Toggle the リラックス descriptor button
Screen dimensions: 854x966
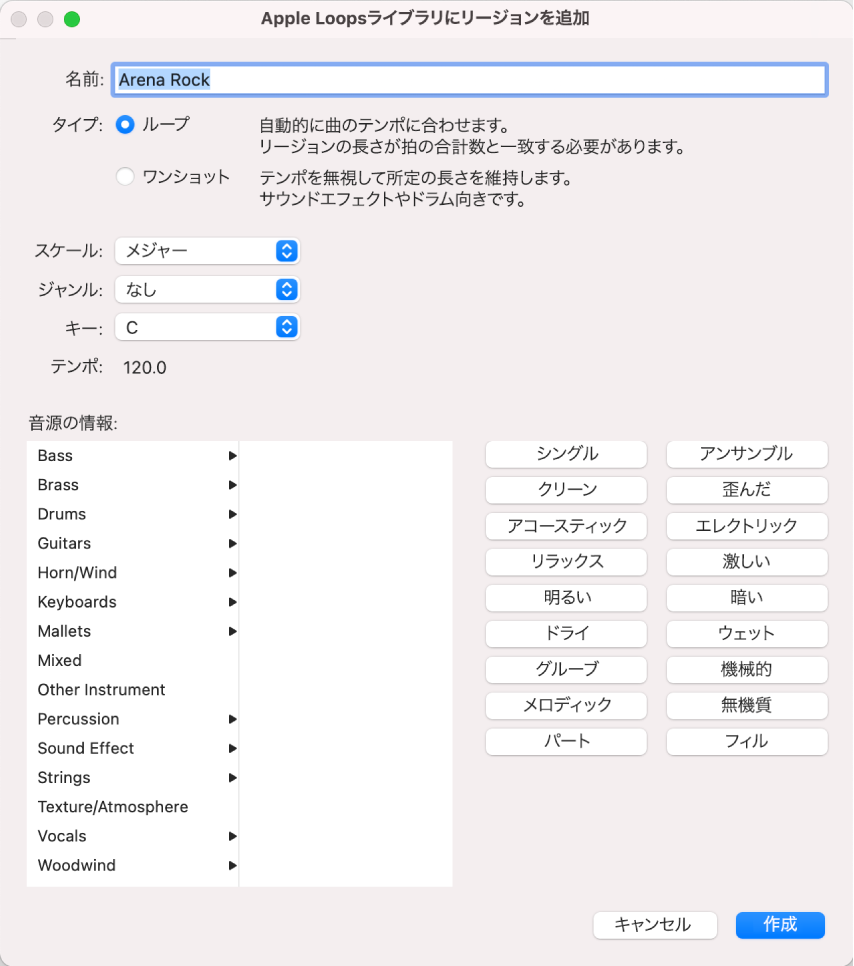tap(566, 561)
